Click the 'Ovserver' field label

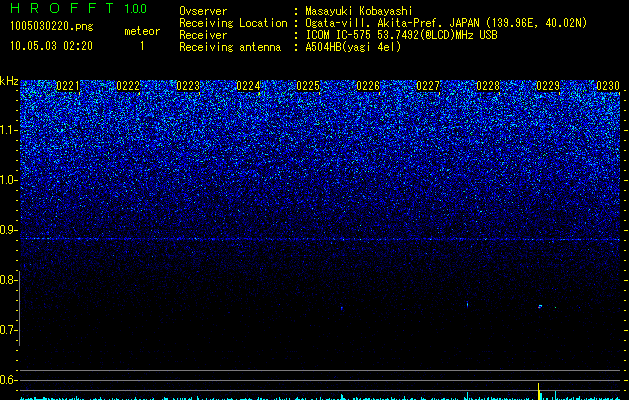[x=203, y=11]
